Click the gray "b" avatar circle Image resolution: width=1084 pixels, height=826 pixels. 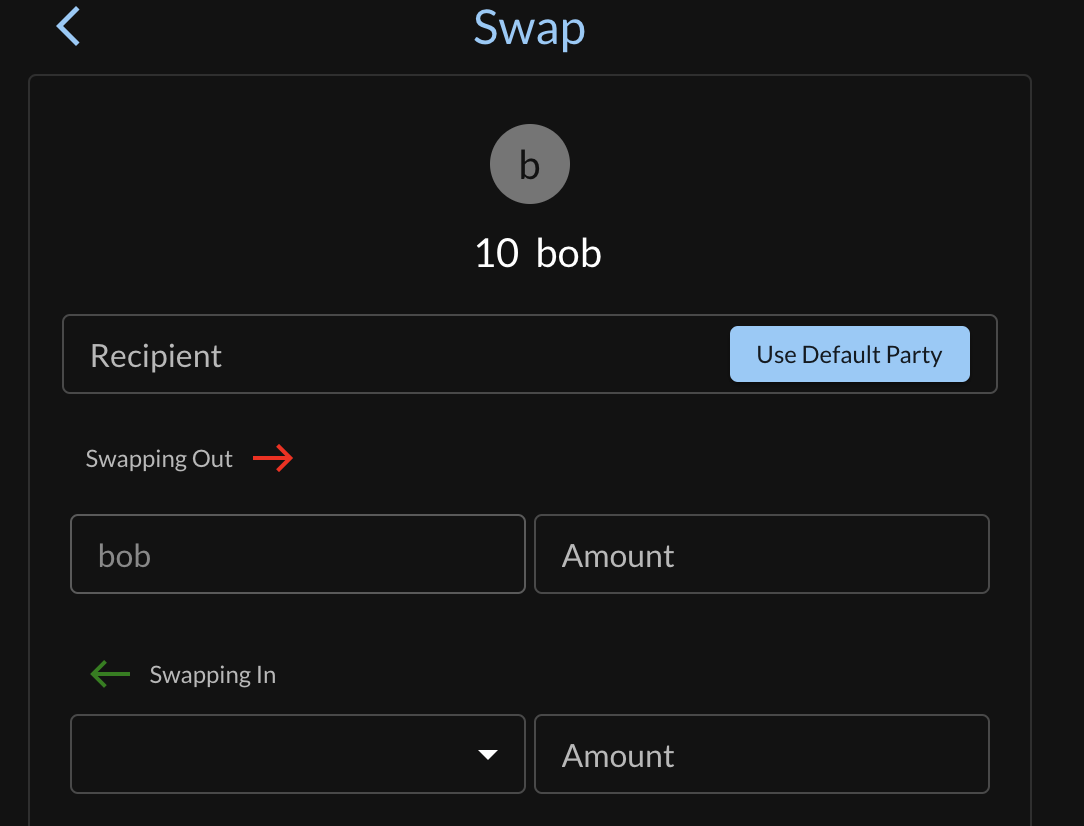(x=530, y=165)
